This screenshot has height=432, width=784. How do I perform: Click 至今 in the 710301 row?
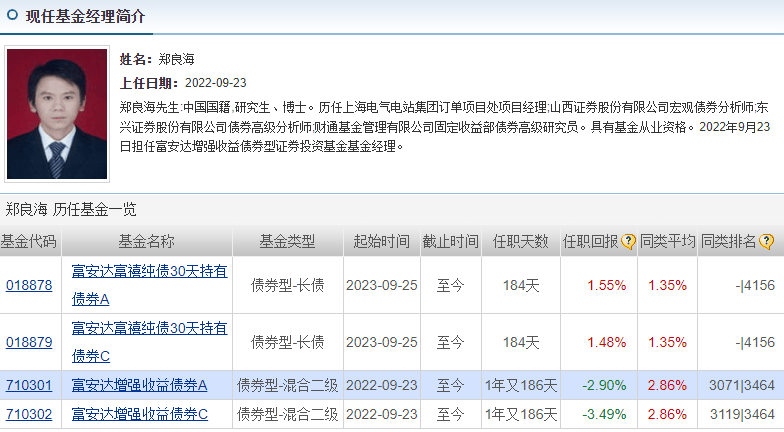[450, 385]
